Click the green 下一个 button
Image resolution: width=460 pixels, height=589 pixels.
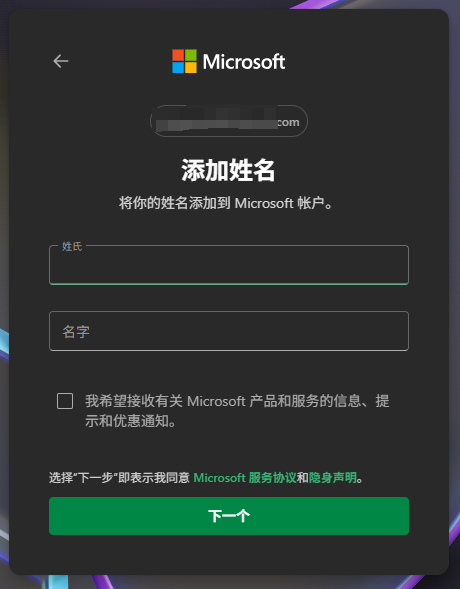229,516
